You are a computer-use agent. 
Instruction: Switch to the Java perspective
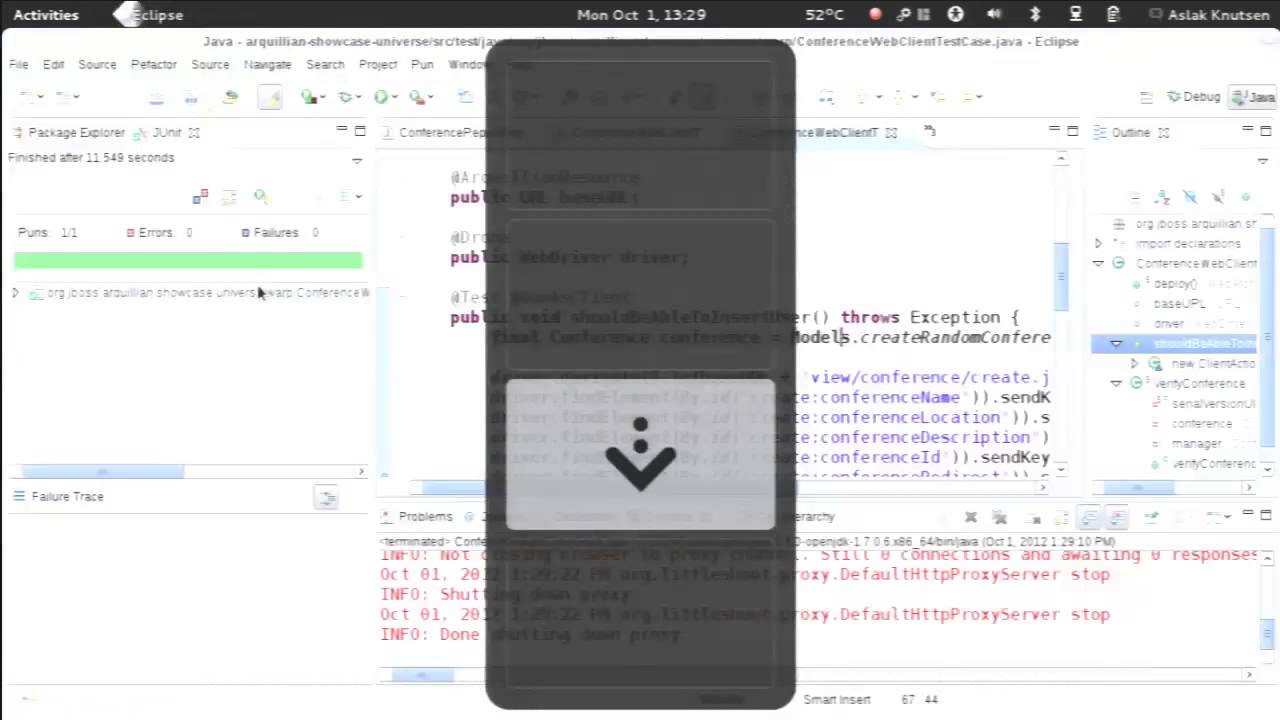click(x=1254, y=97)
